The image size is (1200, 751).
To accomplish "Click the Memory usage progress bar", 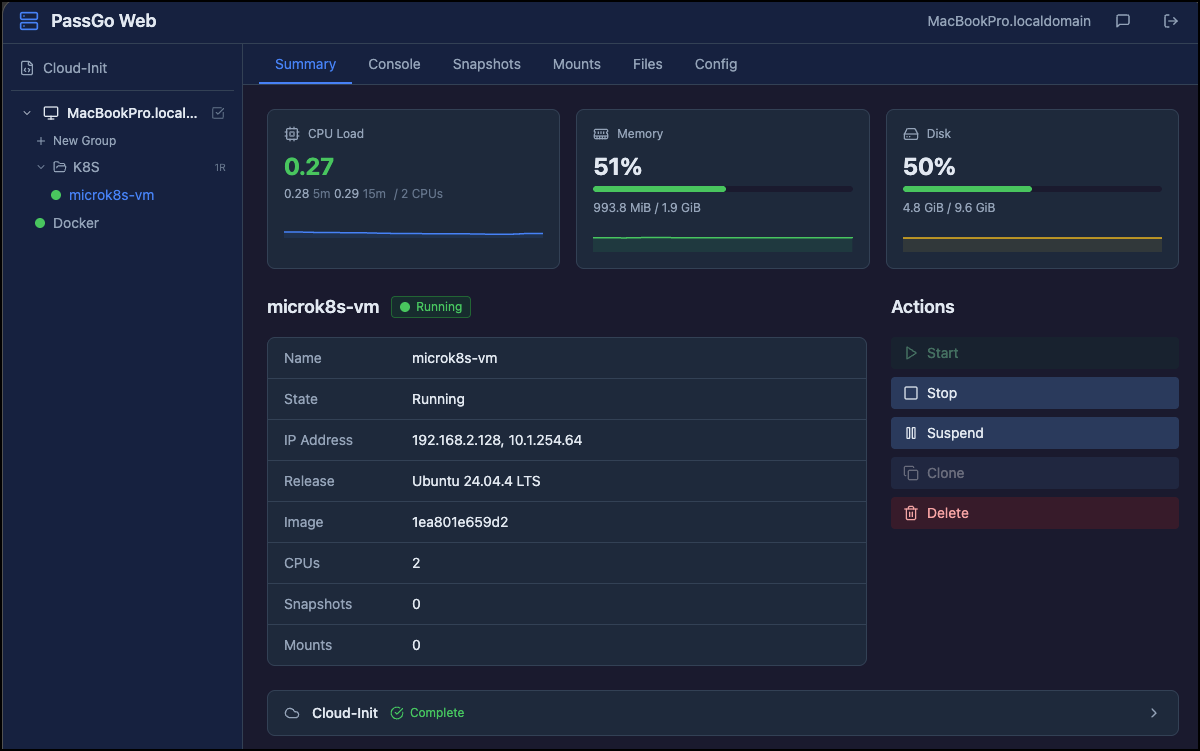I will [722, 188].
